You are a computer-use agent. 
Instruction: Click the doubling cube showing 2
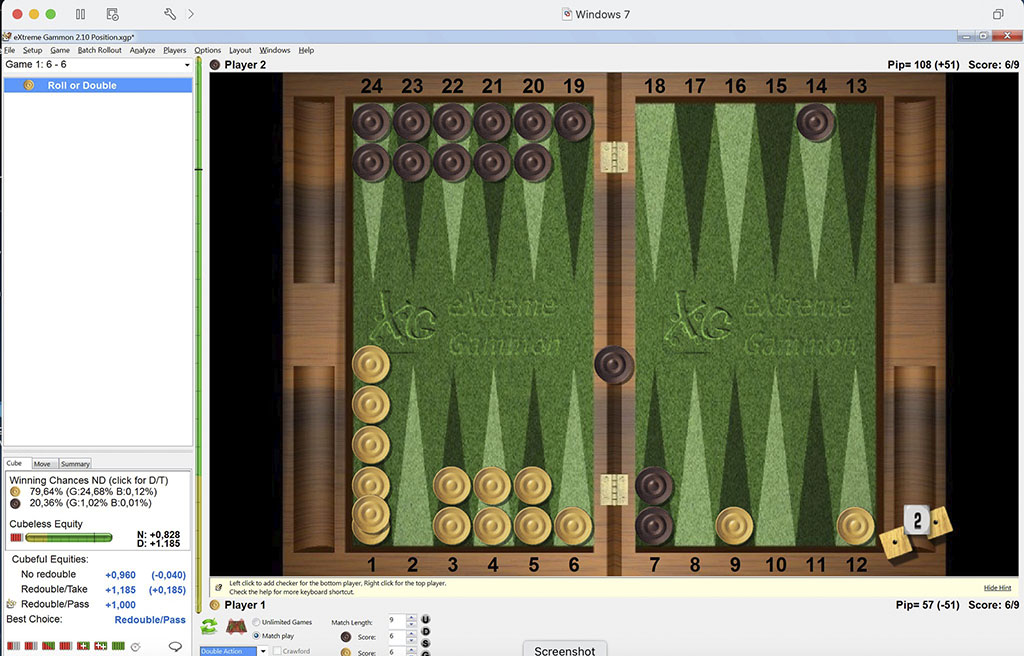coord(918,520)
